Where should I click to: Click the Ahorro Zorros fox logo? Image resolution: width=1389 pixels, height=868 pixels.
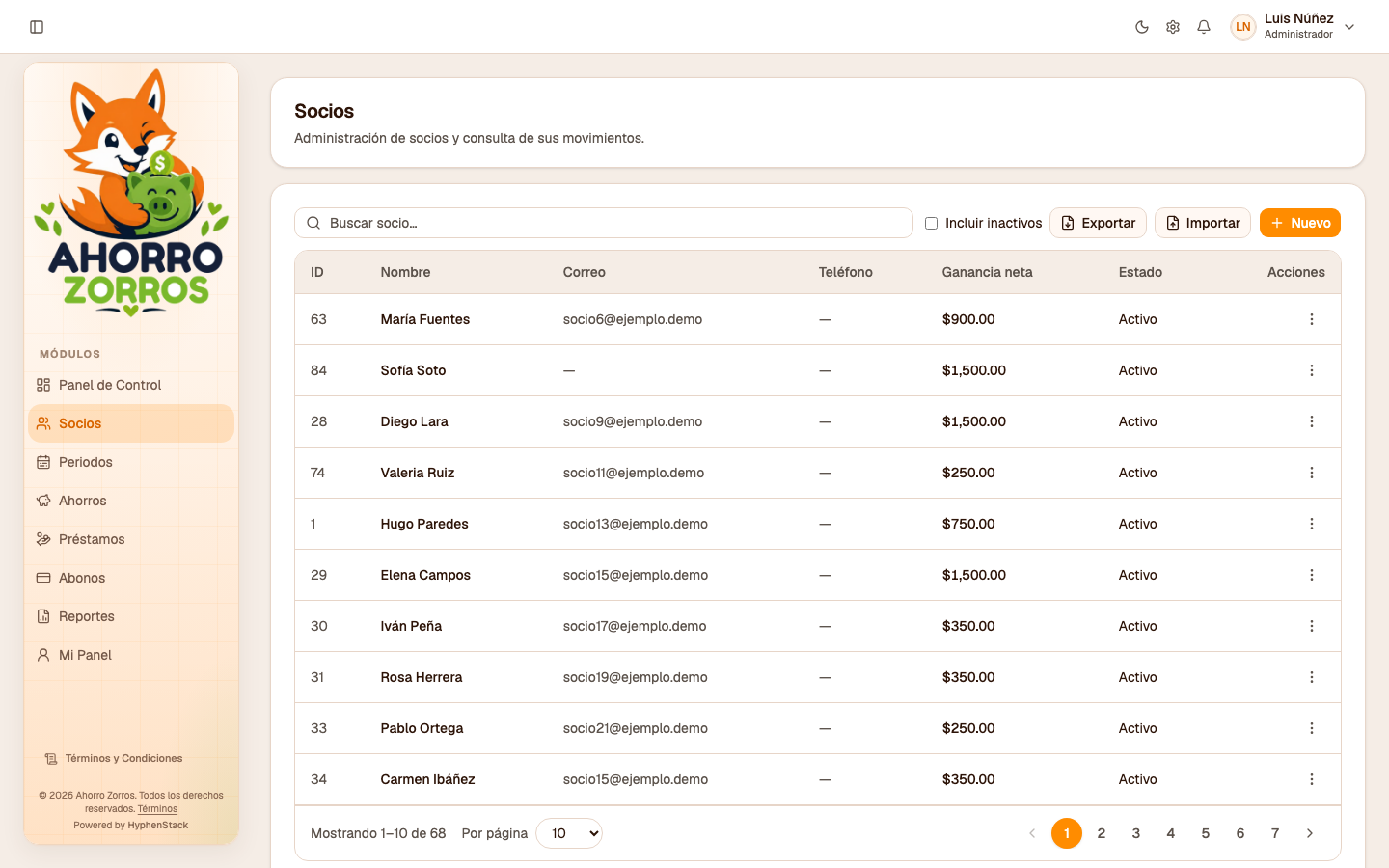[131, 193]
